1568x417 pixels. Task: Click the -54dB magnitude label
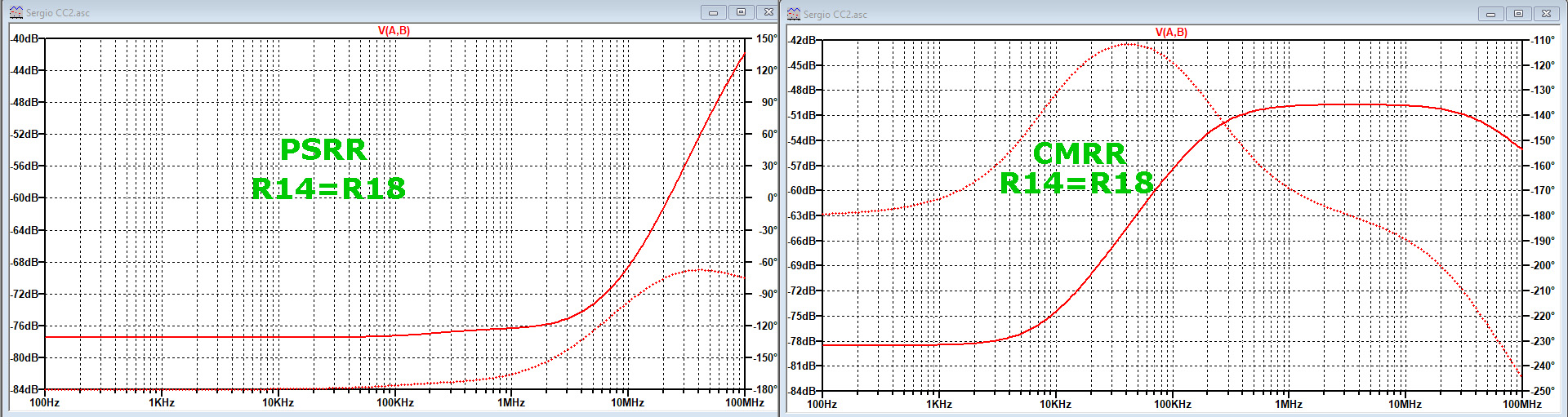[x=802, y=140]
